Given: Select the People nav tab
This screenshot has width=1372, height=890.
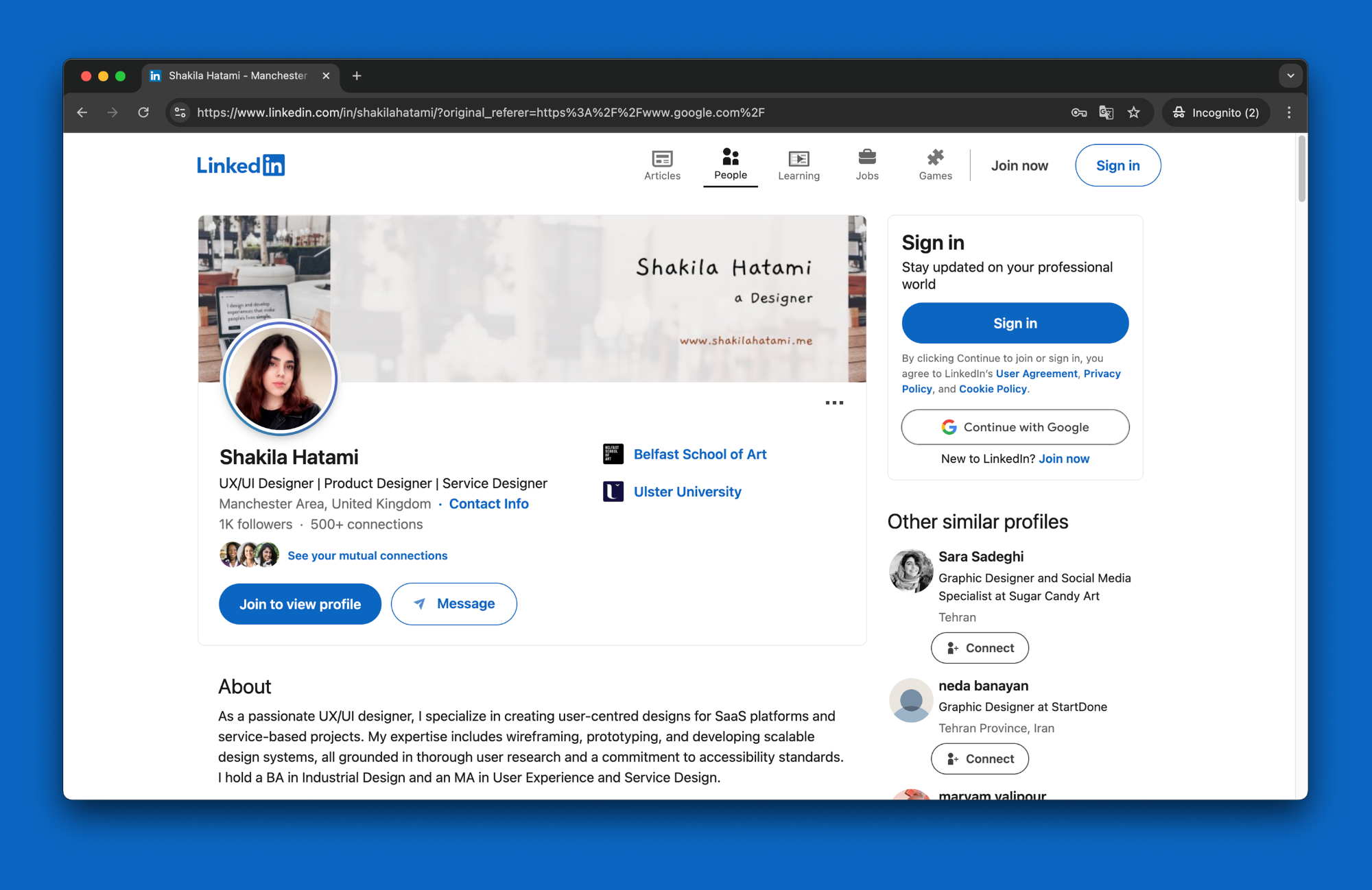Looking at the screenshot, I should (x=730, y=165).
